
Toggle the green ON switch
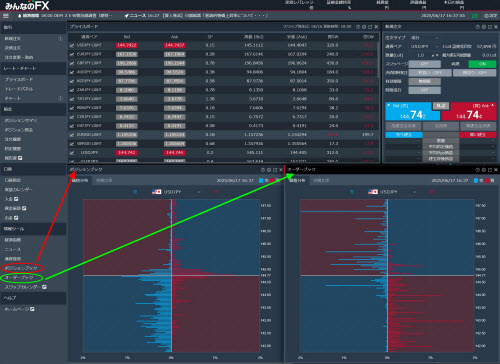(482, 64)
